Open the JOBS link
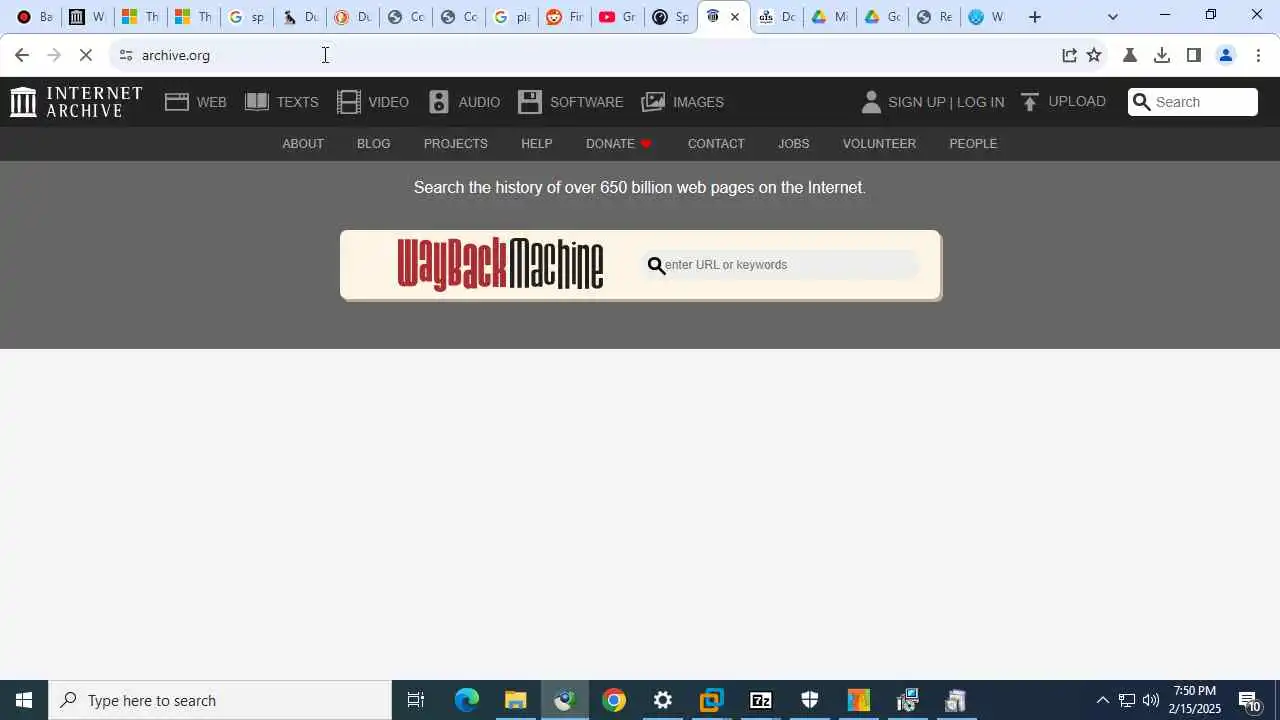Screen dimensions: 1280x720 (x=794, y=144)
